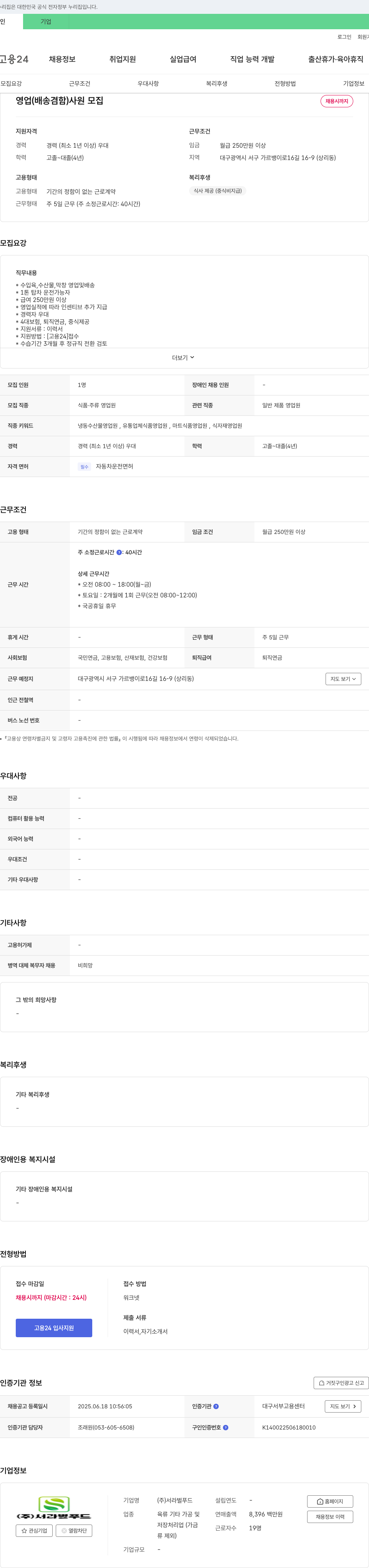Click the registration time 2025.06.18 10:56:05
The height and width of the screenshot is (1568, 369).
(x=105, y=1406)
